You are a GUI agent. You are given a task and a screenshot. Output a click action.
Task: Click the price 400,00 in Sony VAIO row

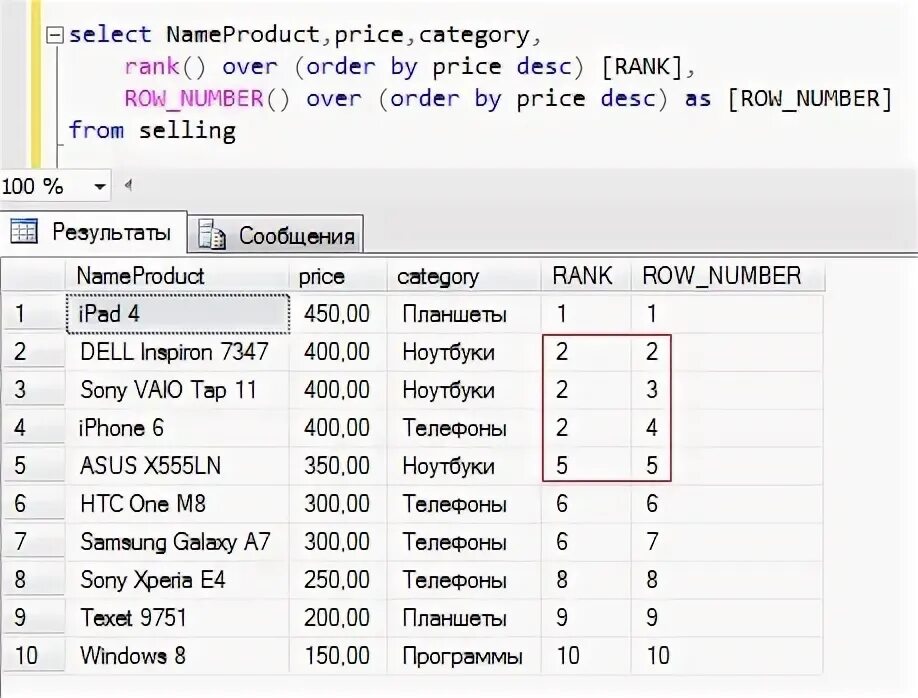337,390
